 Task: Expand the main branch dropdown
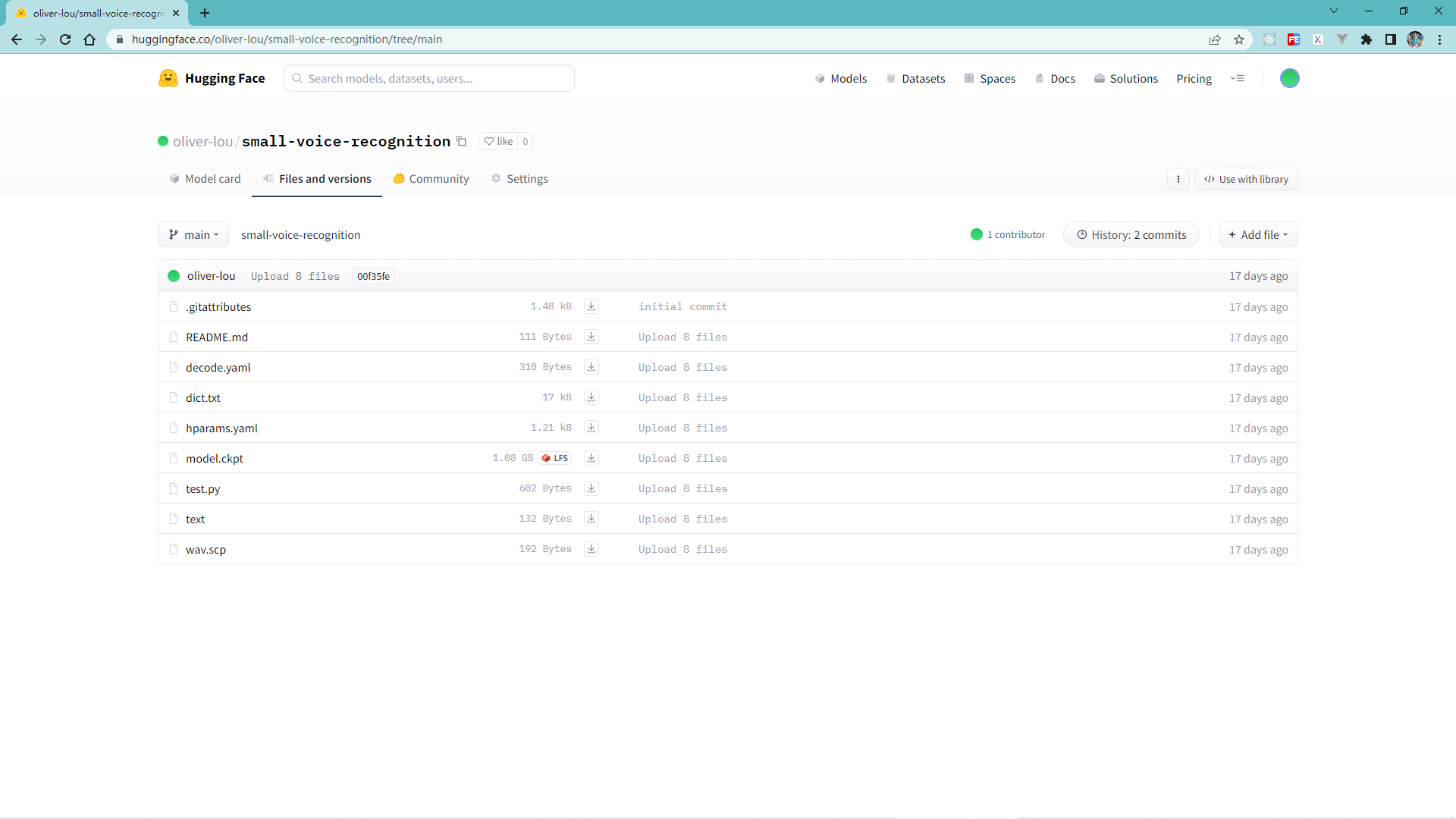tap(193, 234)
